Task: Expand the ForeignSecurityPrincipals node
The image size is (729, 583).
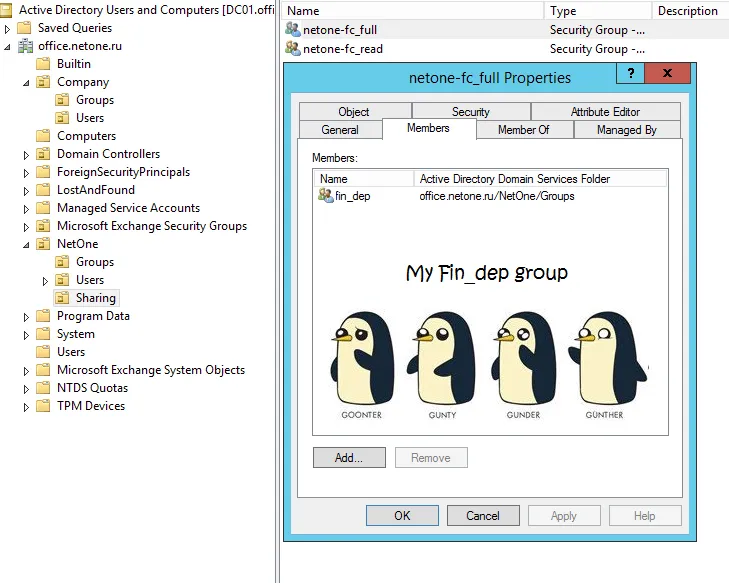Action: click(26, 173)
